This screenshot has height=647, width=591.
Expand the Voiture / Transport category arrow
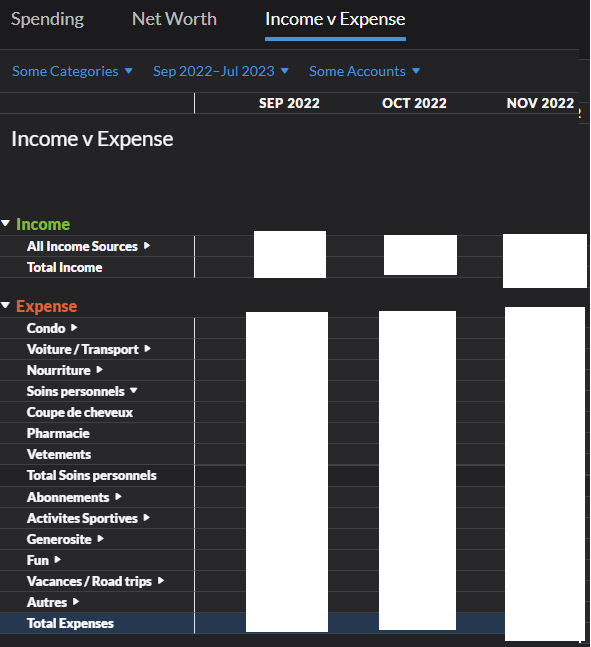click(x=147, y=349)
